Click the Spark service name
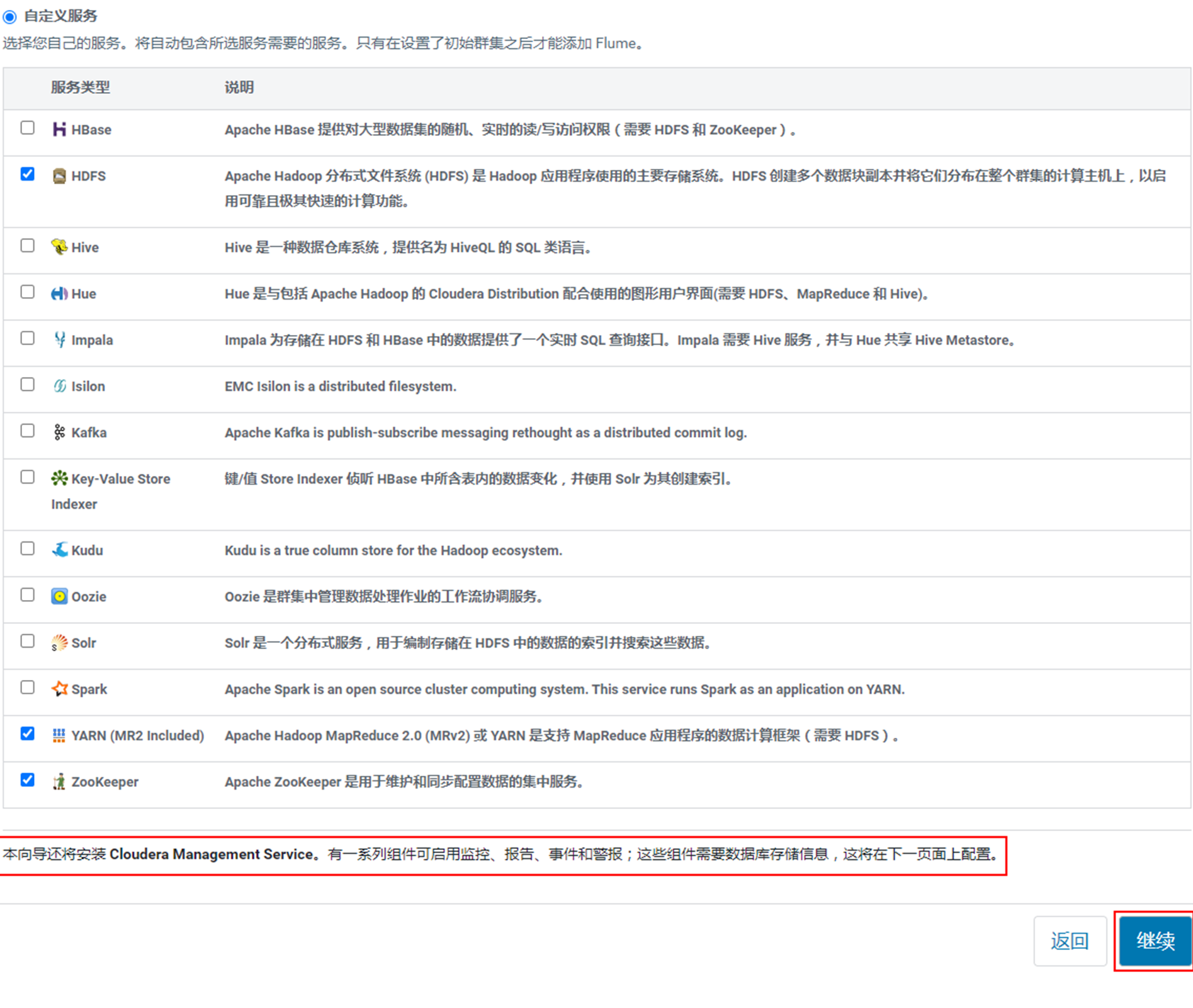 pyautogui.click(x=89, y=689)
